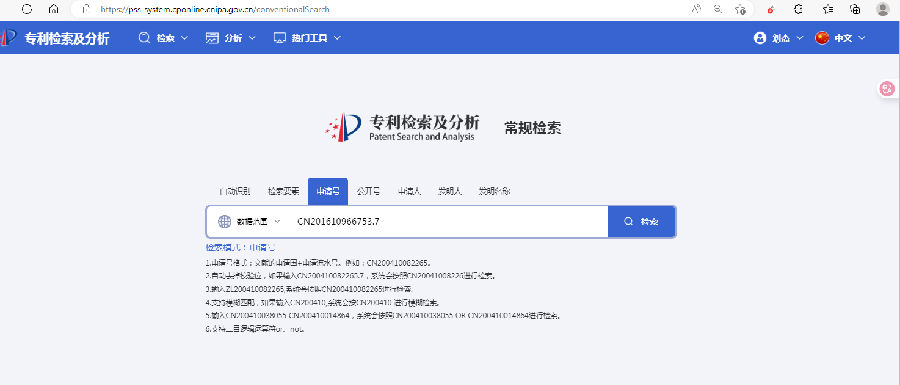Click the search field containing CN201610966753.7

(x=448, y=221)
